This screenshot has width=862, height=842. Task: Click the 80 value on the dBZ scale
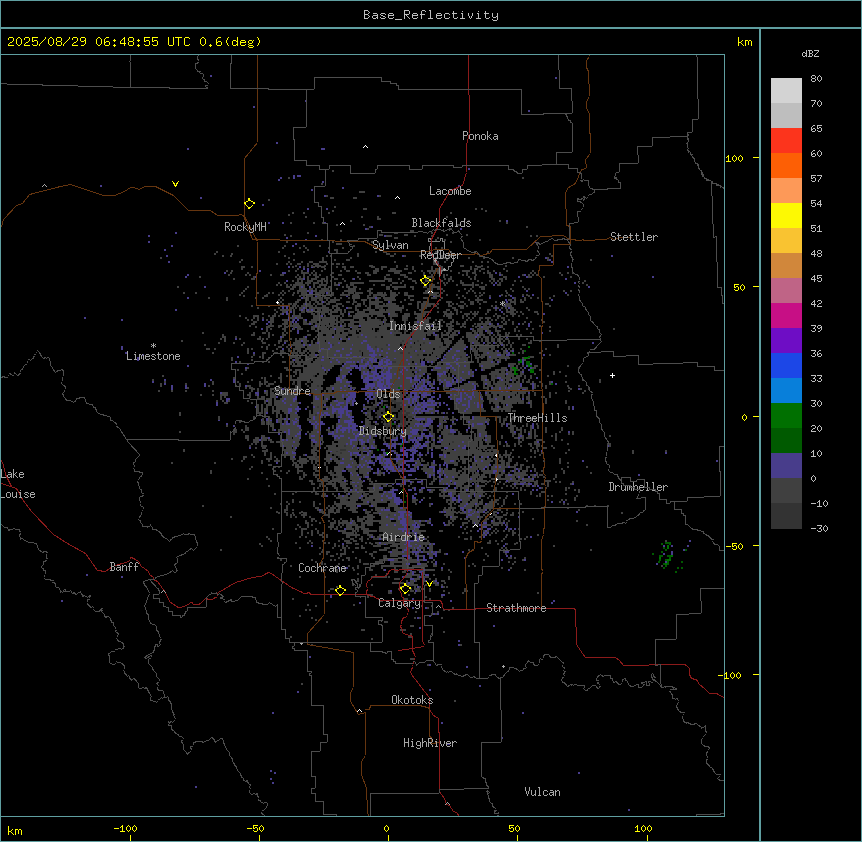point(816,79)
